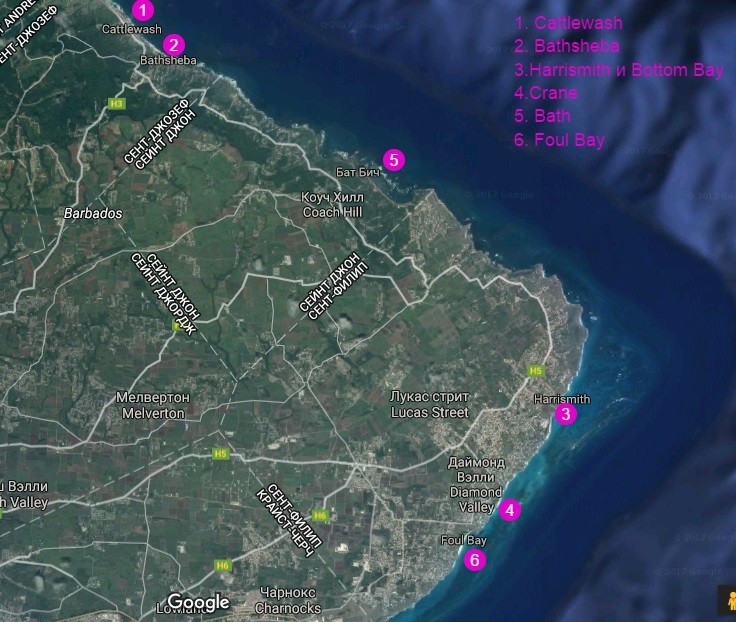Select the '5. Bath' legend entry
736x622 pixels.
[542, 116]
